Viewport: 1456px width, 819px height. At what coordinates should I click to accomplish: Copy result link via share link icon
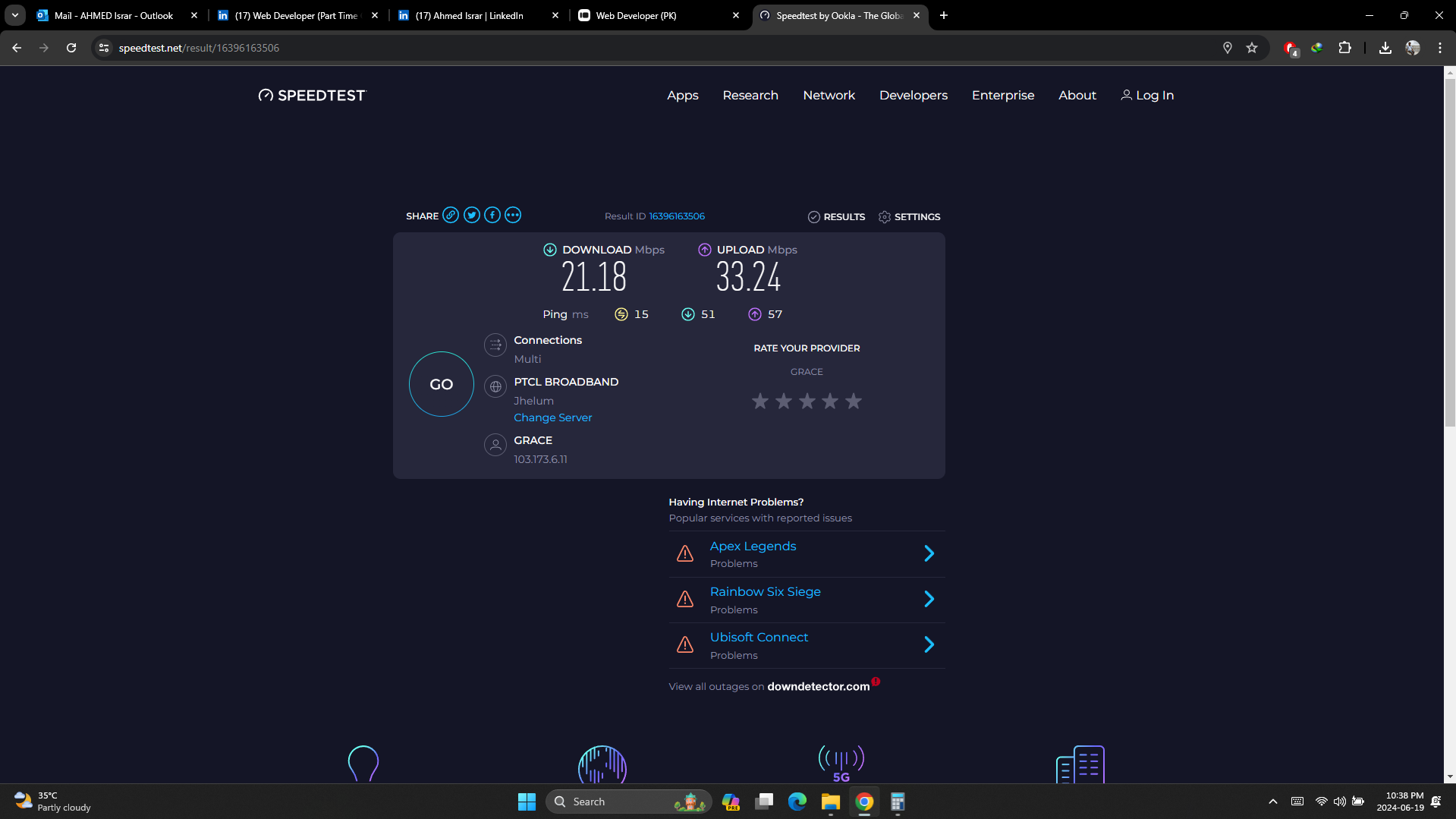451,216
